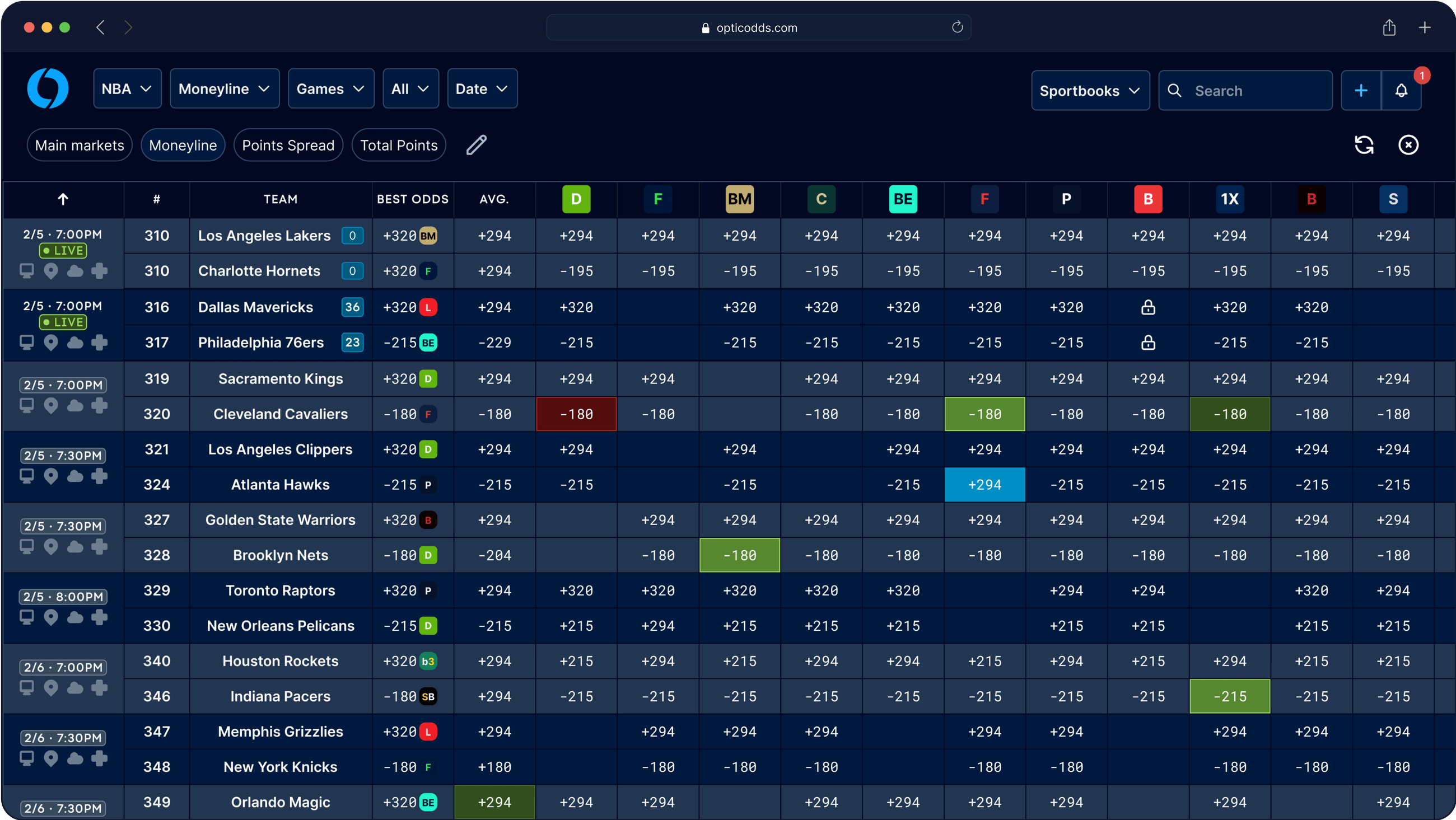Toggle the Moneyline filter pill
1456x820 pixels.
(x=183, y=144)
